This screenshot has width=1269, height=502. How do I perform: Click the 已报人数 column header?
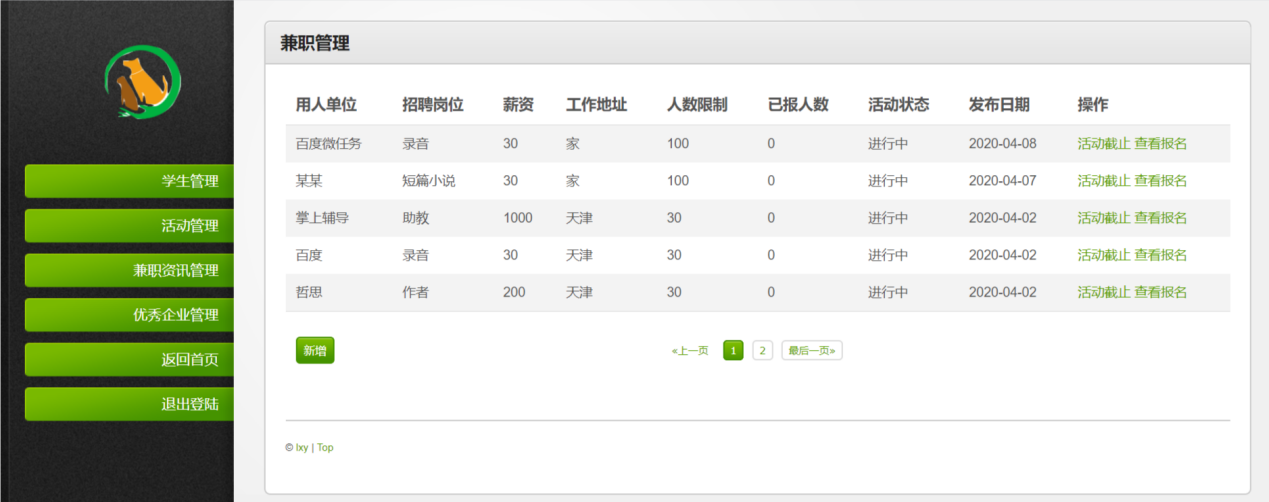(x=798, y=105)
